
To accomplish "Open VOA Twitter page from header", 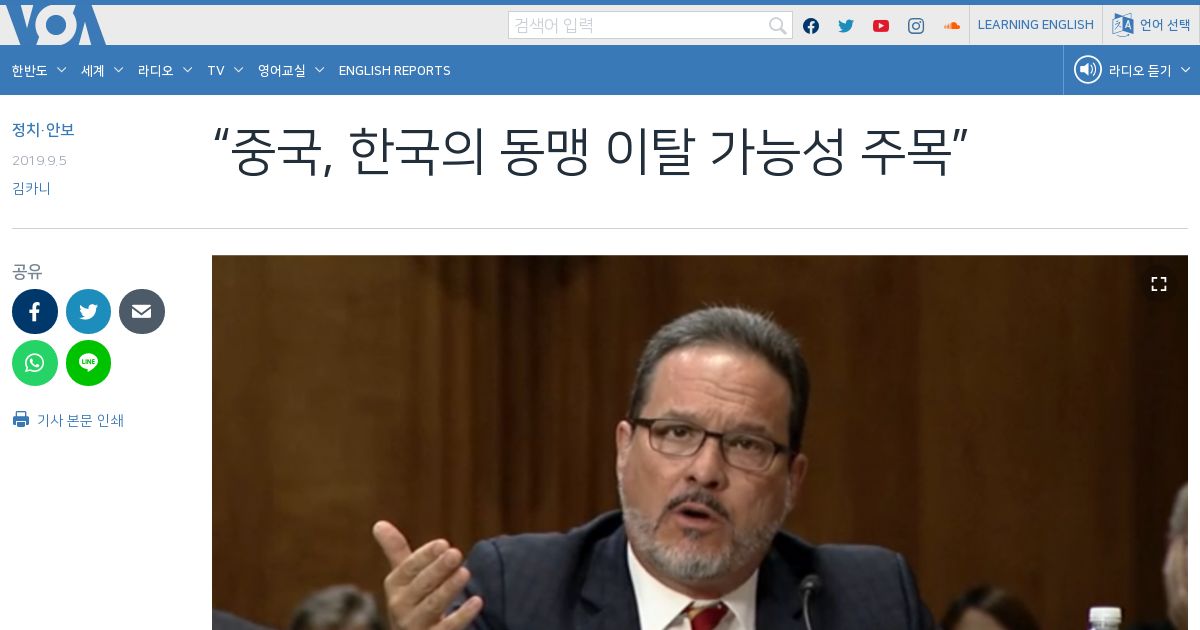I will click(846, 26).
